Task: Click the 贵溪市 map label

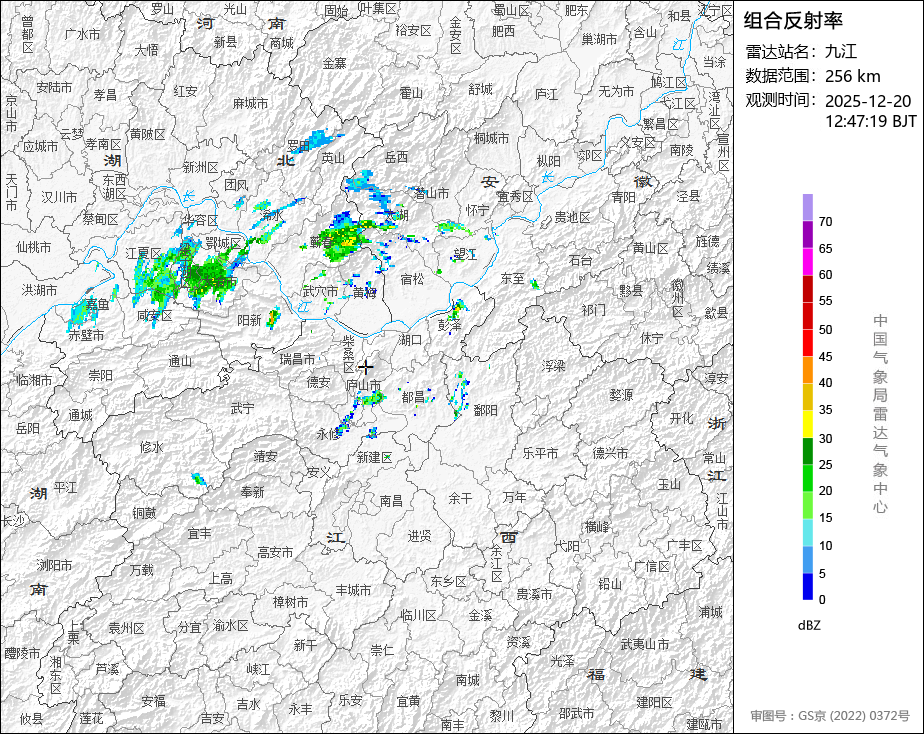Action: coord(534,594)
